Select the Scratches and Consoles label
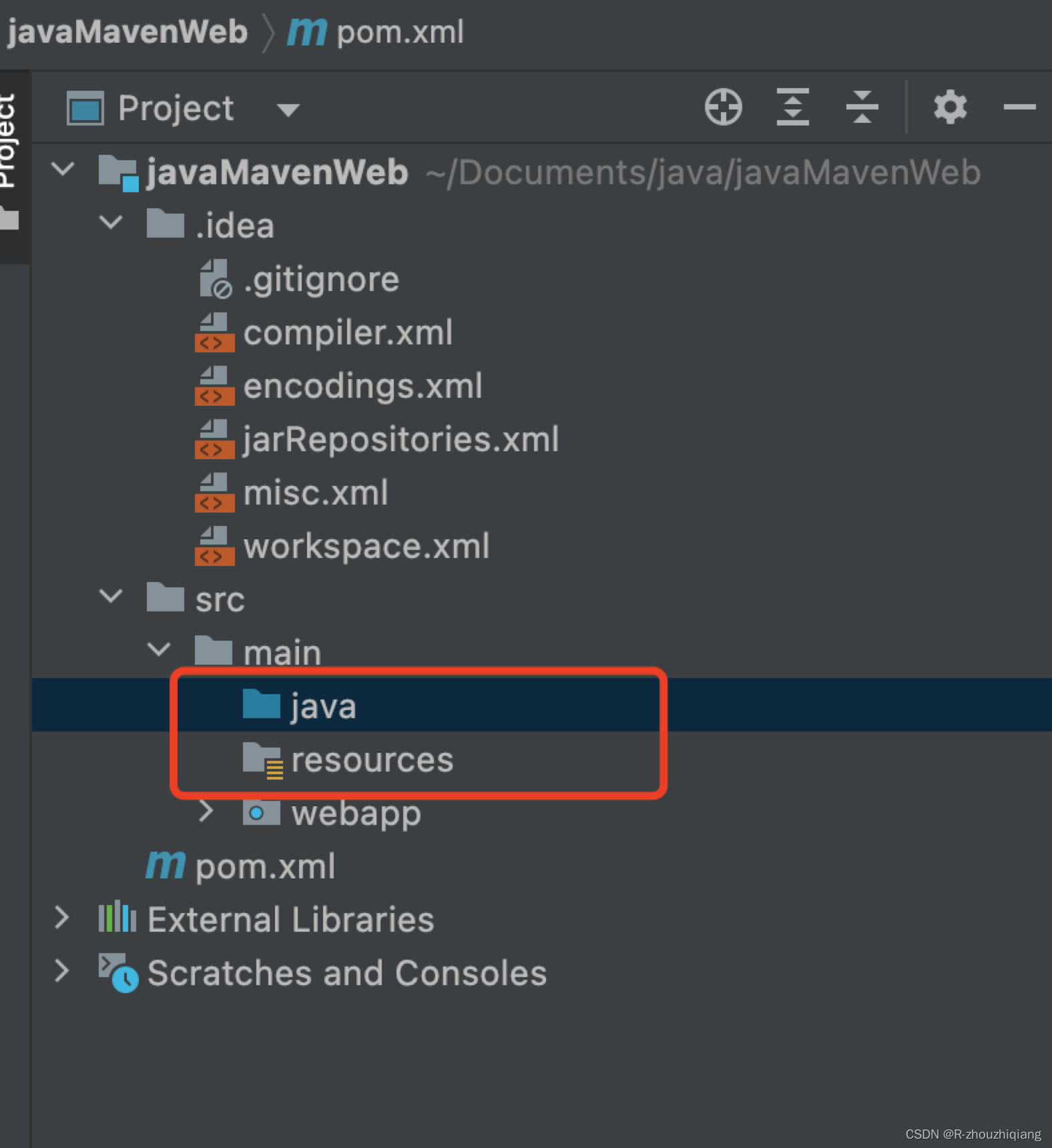This screenshot has width=1052, height=1148. pos(346,973)
